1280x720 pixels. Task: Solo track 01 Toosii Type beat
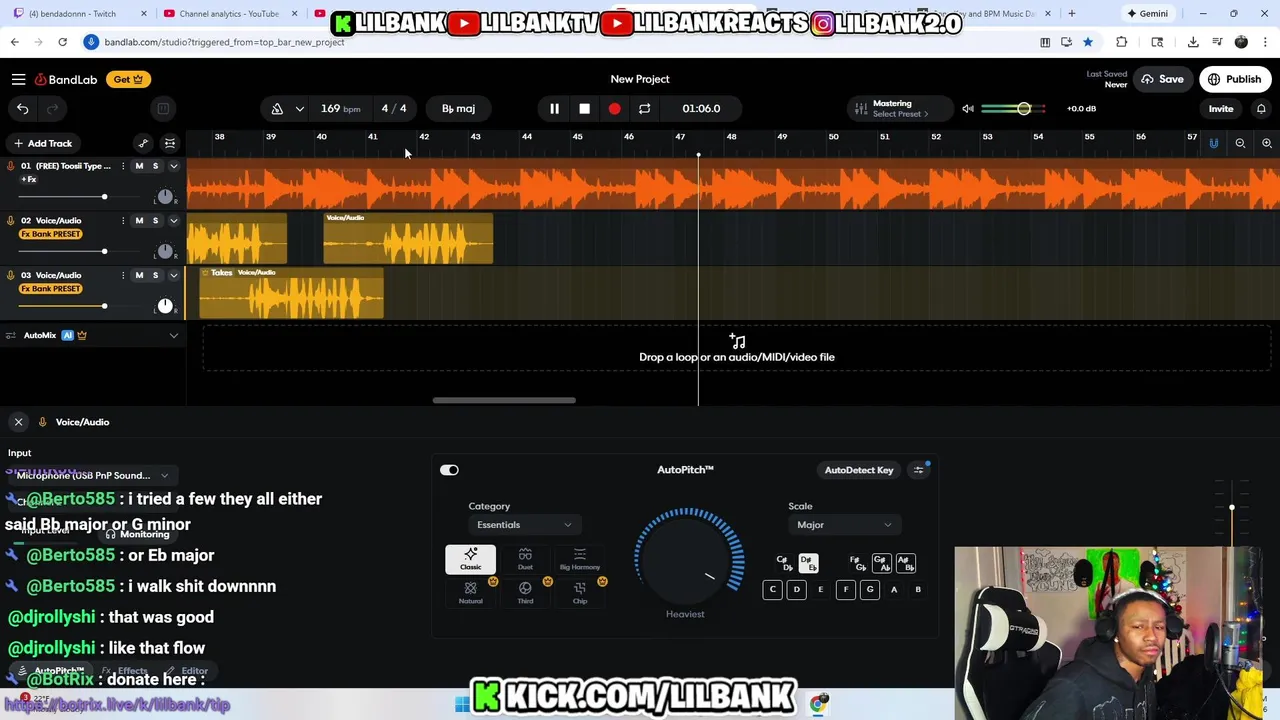155,166
